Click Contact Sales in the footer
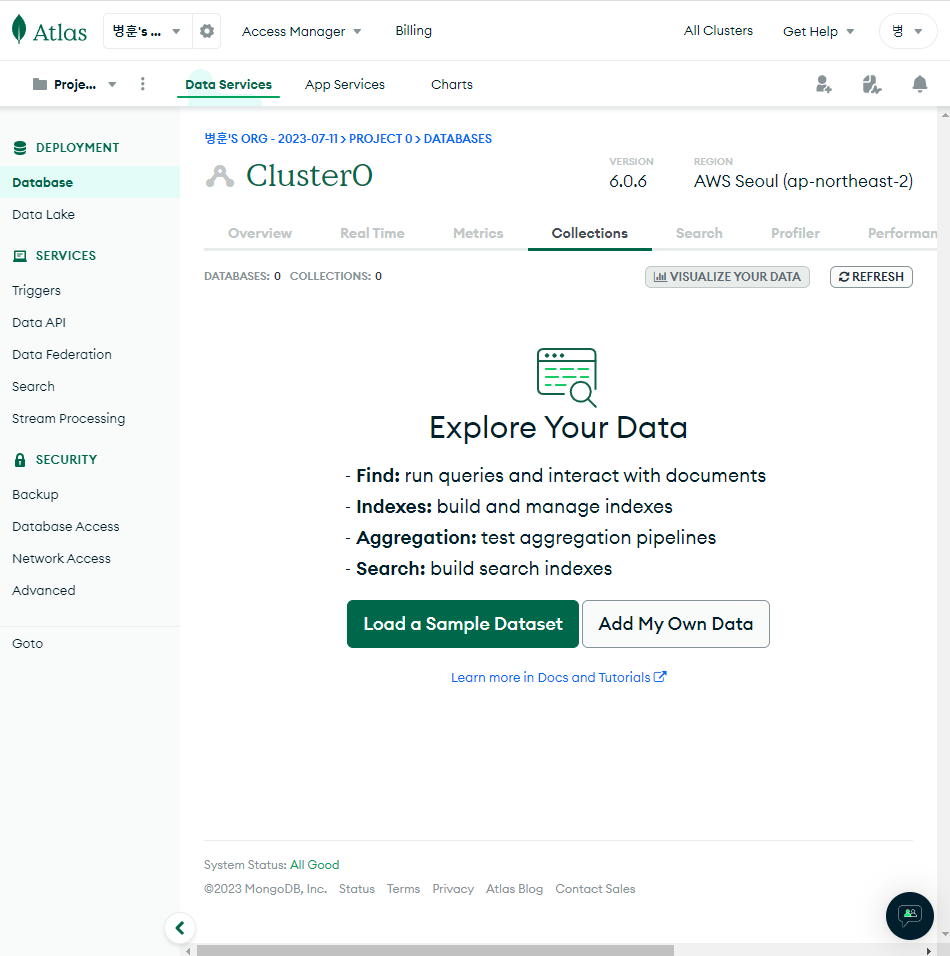Image resolution: width=950 pixels, height=956 pixels. point(595,889)
